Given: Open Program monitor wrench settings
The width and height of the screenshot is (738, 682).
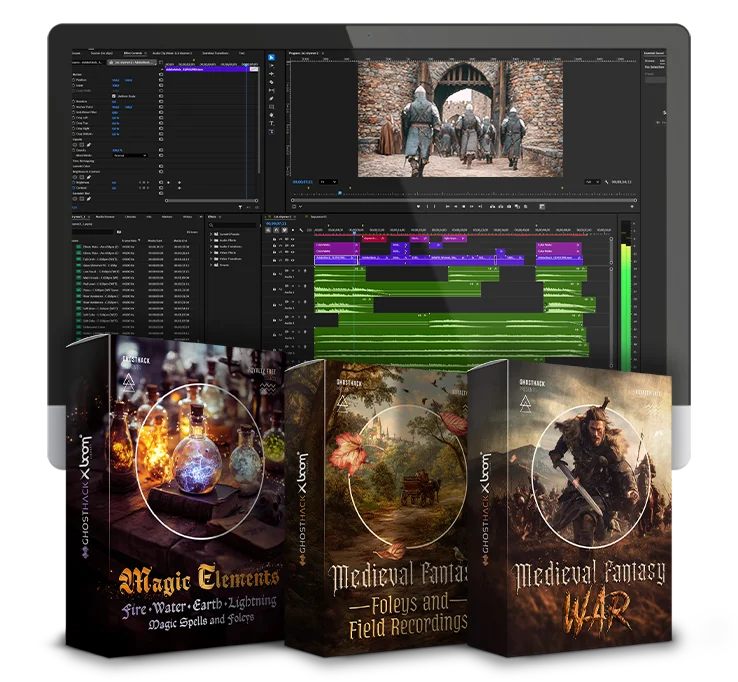Looking at the screenshot, I should pos(606,182).
